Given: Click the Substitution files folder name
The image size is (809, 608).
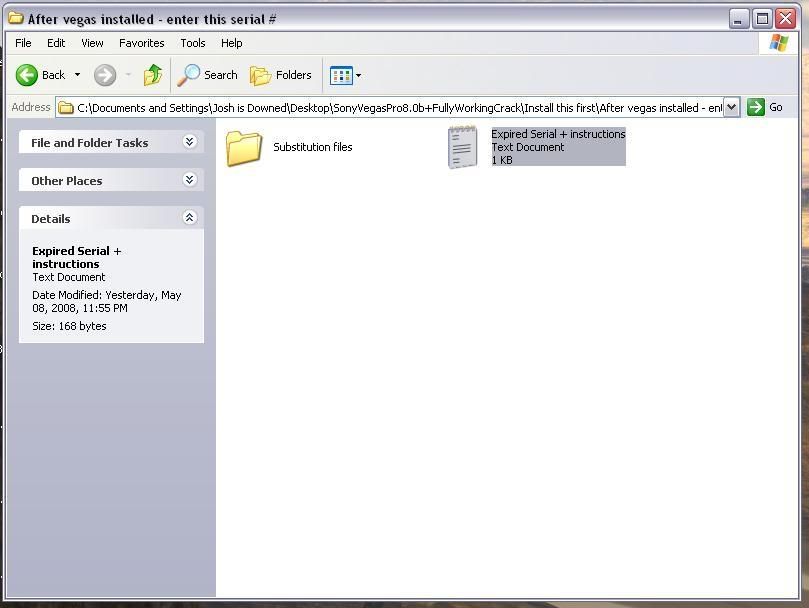Looking at the screenshot, I should (x=313, y=147).
